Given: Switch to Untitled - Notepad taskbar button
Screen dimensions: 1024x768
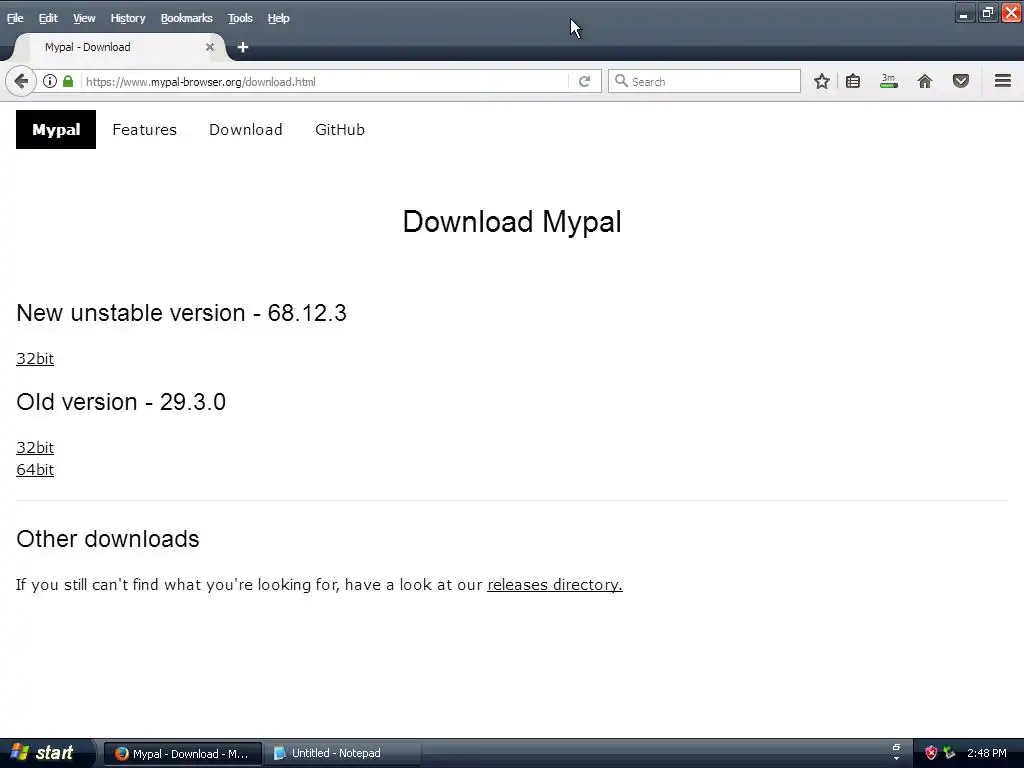Looking at the screenshot, I should pos(342,753).
